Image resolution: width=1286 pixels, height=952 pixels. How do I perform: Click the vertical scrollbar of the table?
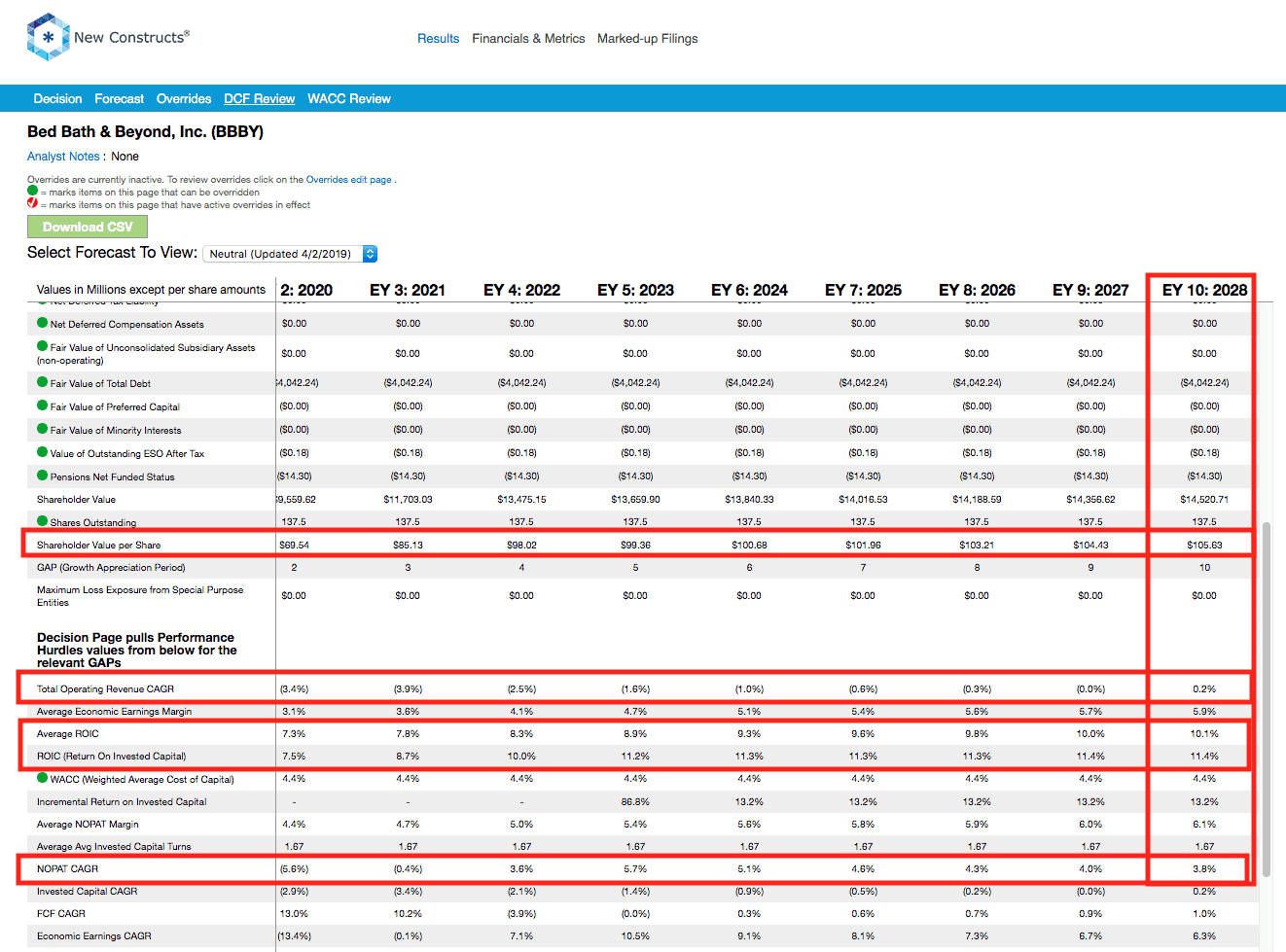tap(1267, 700)
